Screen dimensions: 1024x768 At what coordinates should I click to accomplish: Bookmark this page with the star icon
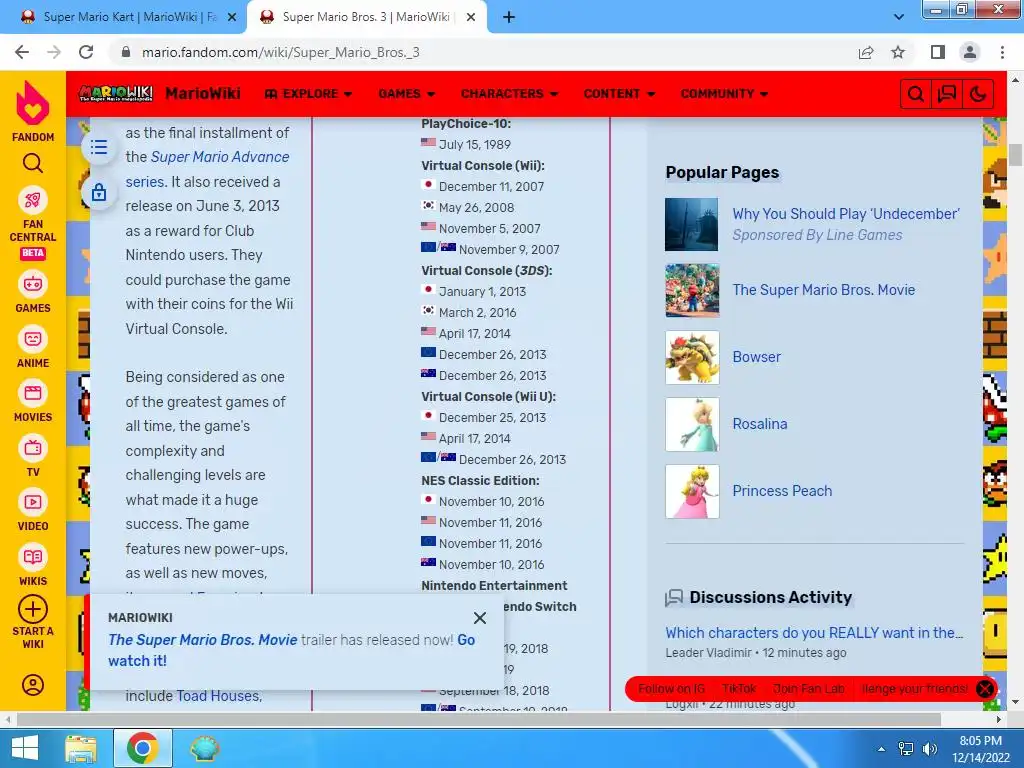tap(898, 52)
